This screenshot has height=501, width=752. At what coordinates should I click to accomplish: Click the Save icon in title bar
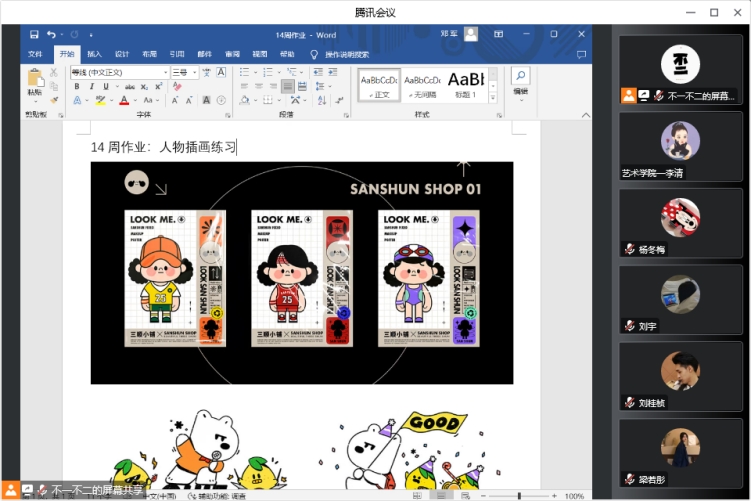(x=34, y=34)
